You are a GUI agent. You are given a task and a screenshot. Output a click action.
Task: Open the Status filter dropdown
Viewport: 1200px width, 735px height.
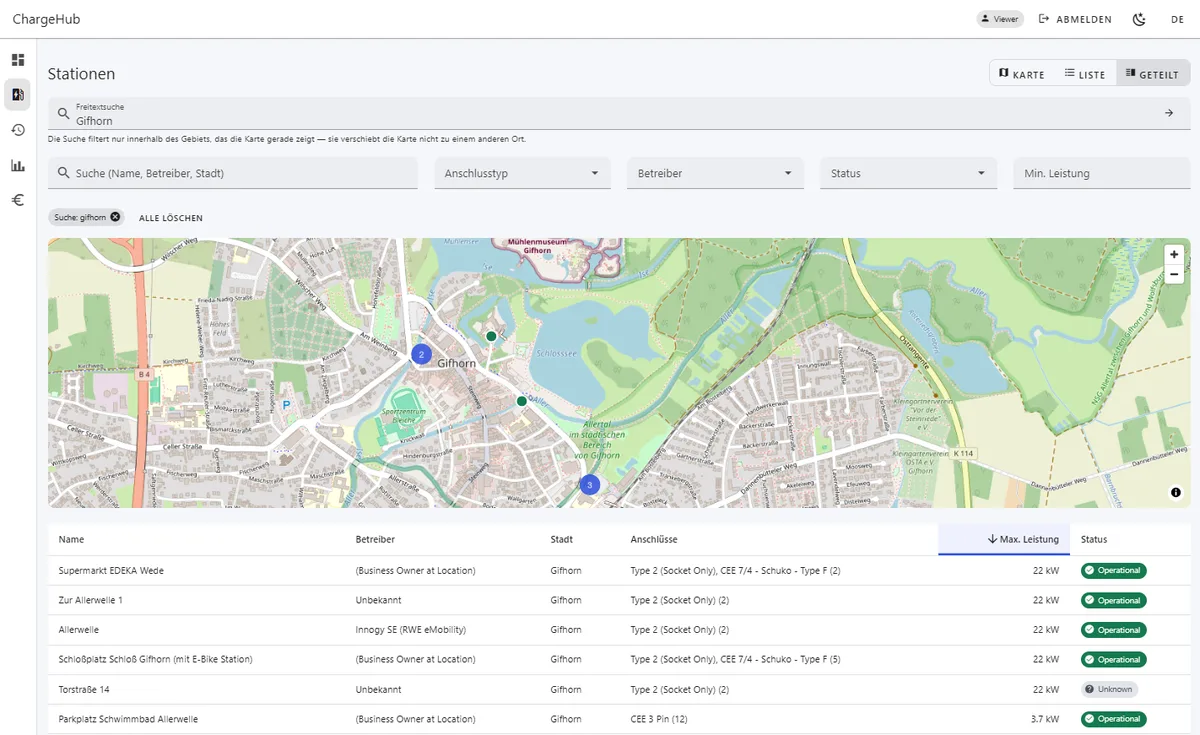point(908,173)
